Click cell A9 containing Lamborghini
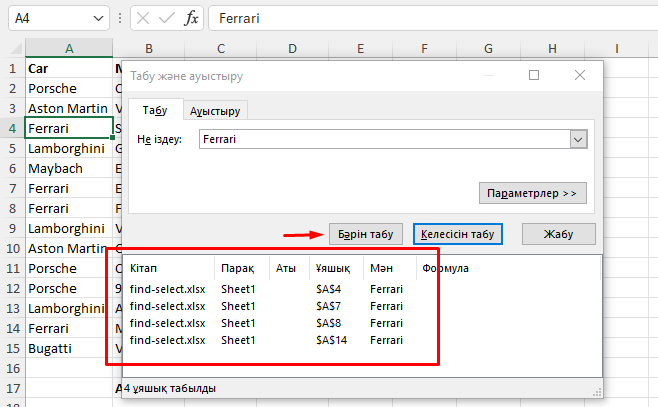Image resolution: width=658 pixels, height=407 pixels. point(69,229)
